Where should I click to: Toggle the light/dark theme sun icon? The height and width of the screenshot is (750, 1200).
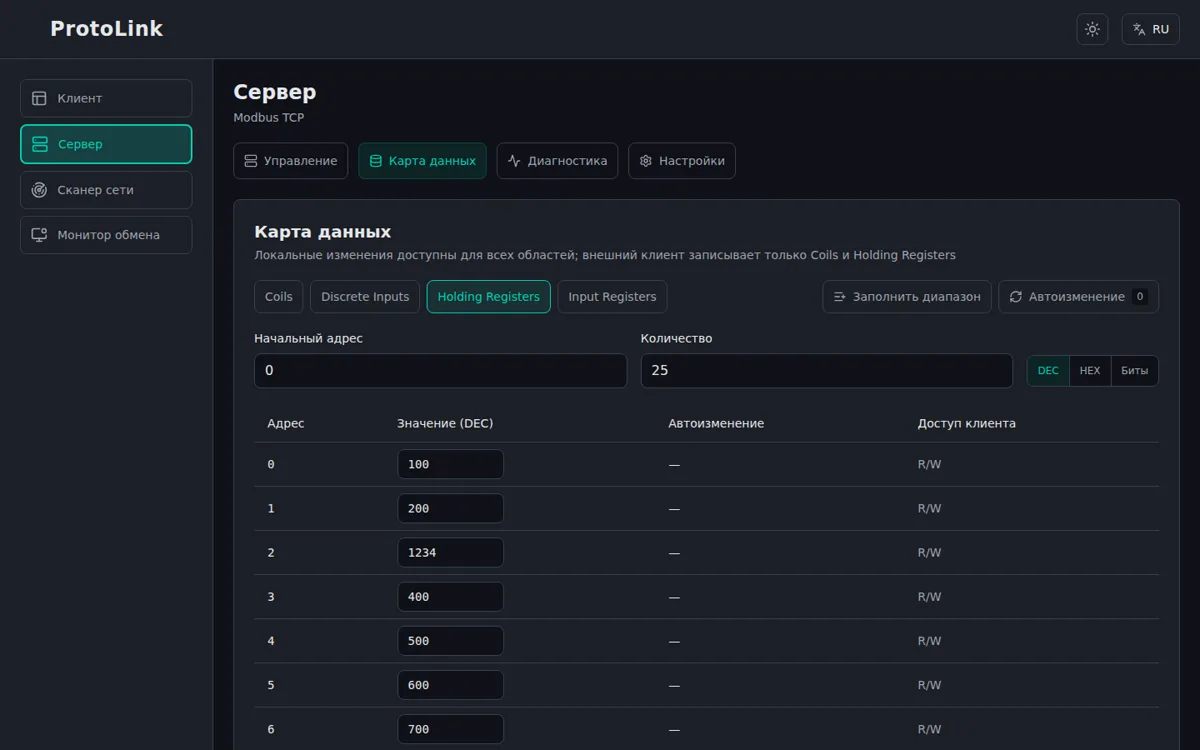1092,29
